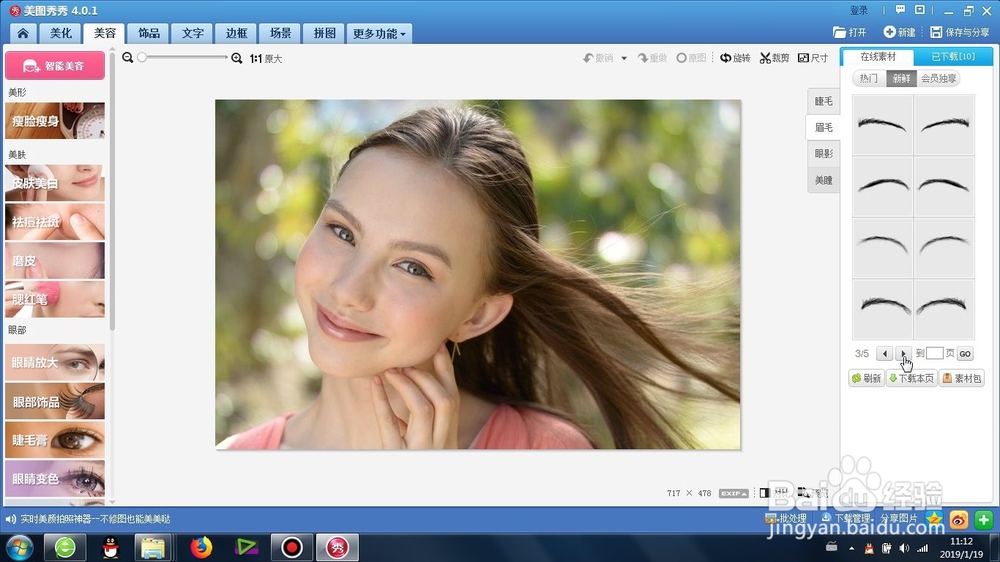Click the zoom out magnifier icon

click(128, 57)
